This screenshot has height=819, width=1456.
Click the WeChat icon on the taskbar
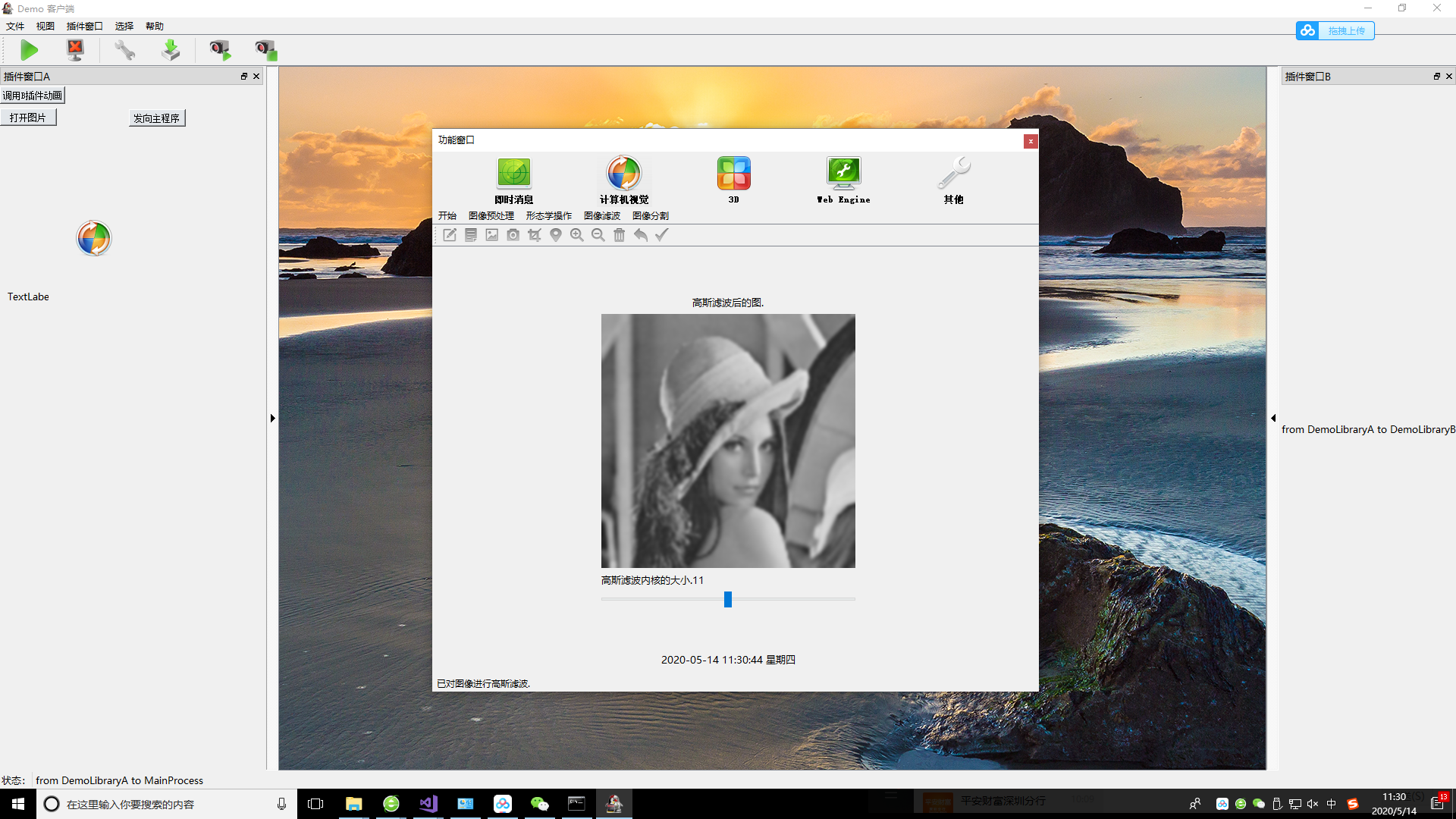pyautogui.click(x=539, y=804)
